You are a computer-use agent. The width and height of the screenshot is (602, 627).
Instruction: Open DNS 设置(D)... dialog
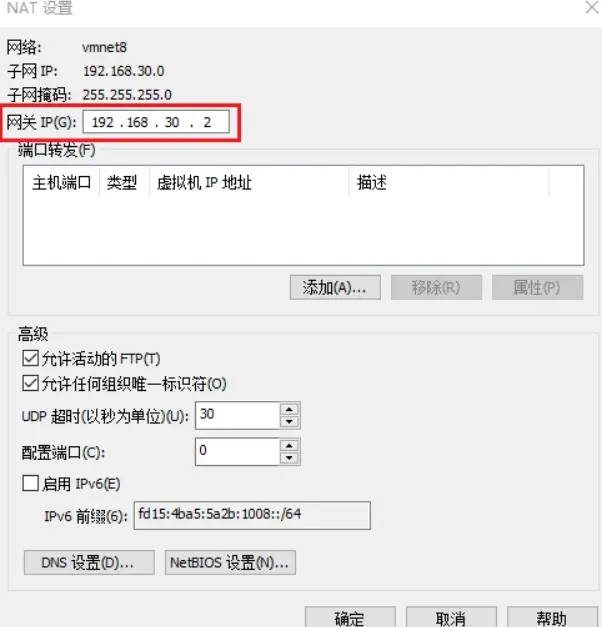coord(89,563)
